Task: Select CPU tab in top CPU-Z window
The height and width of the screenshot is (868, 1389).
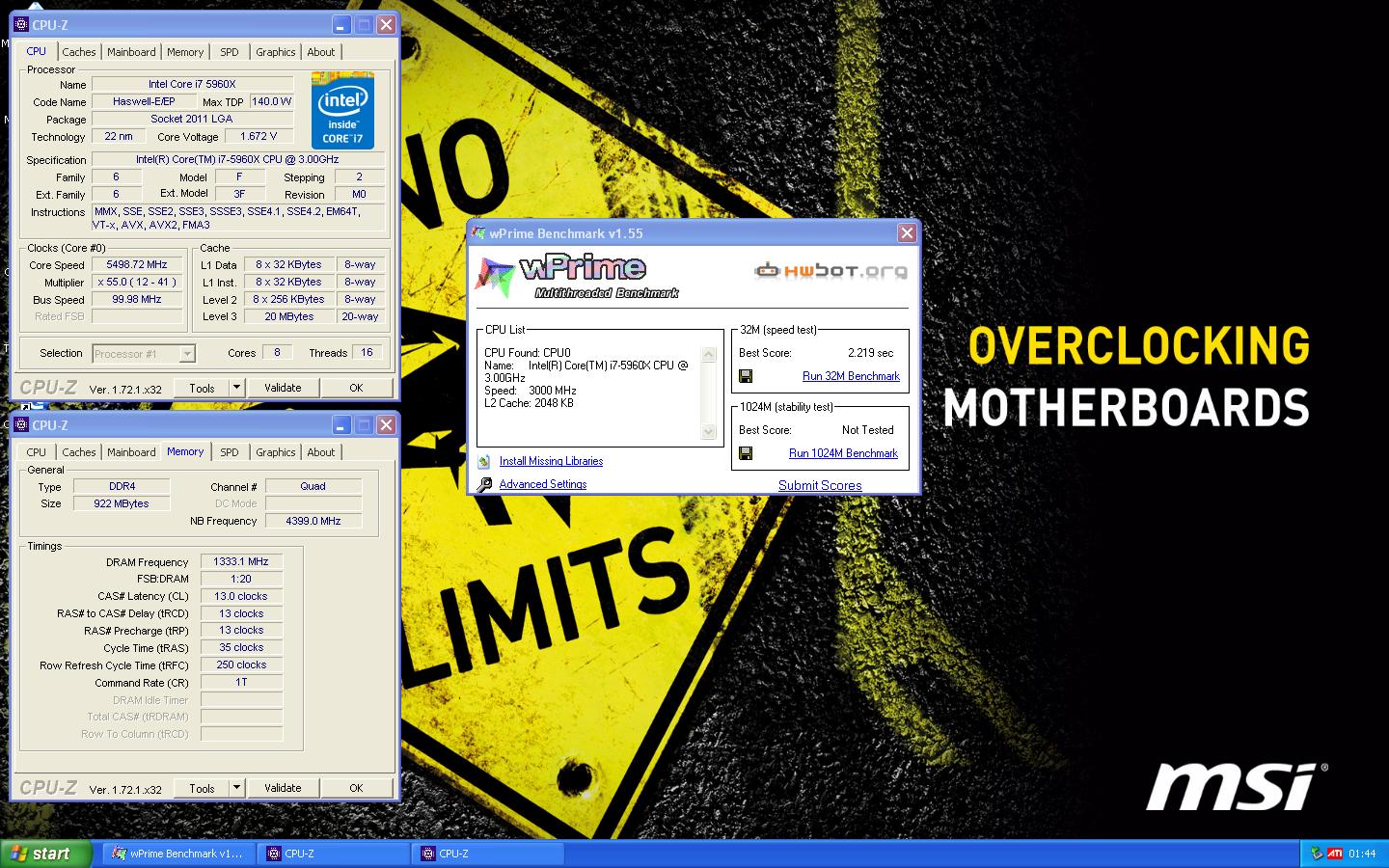Action: (x=37, y=51)
